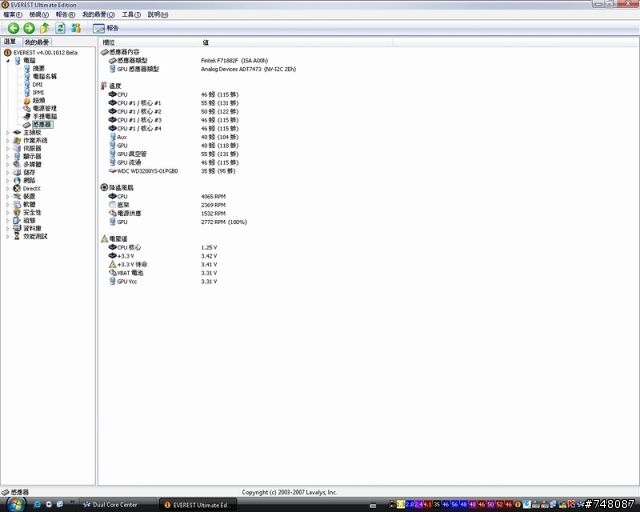Open the Tools (工具) menu
This screenshot has height=512, width=640.
point(131,15)
